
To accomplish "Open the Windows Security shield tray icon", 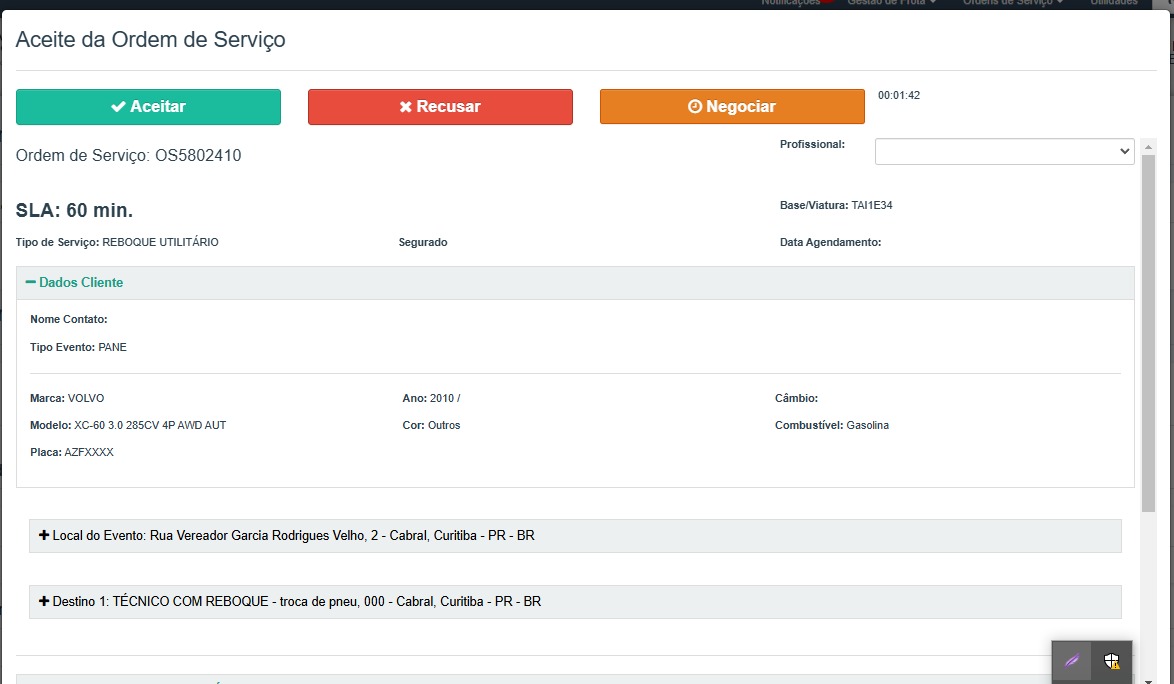I will tap(1111, 661).
